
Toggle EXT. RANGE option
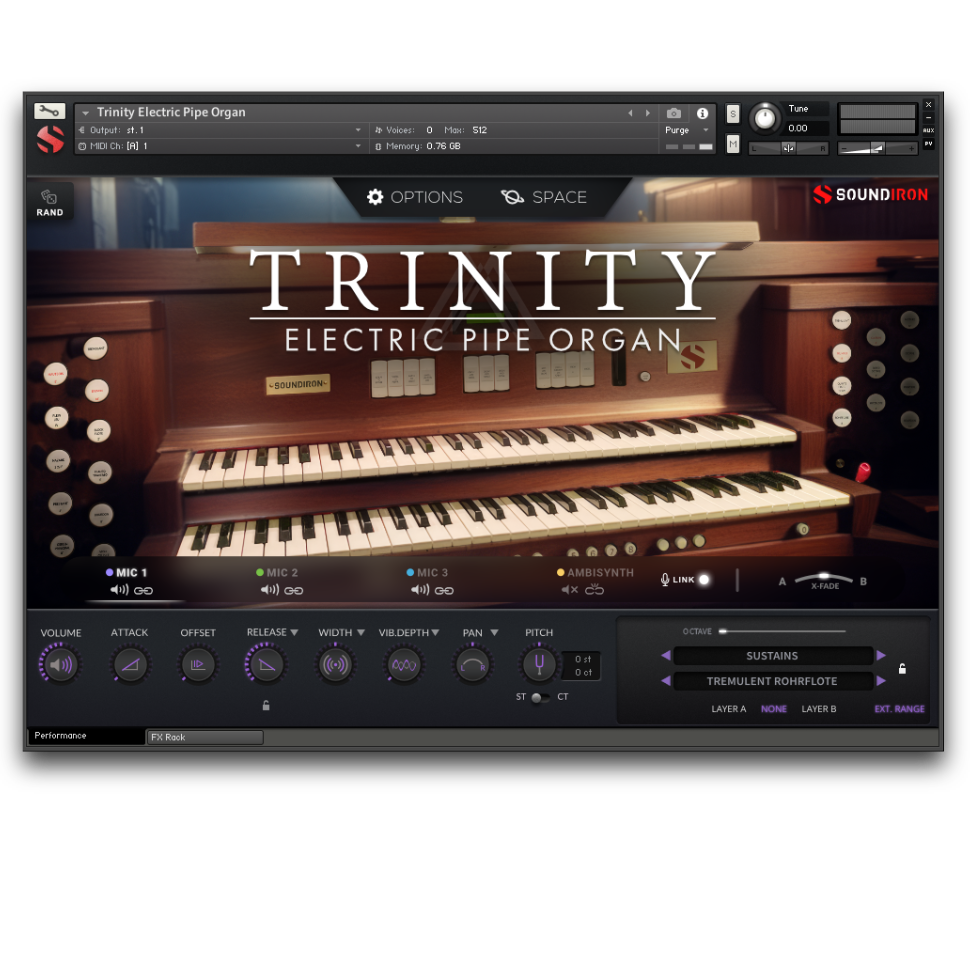click(x=899, y=709)
